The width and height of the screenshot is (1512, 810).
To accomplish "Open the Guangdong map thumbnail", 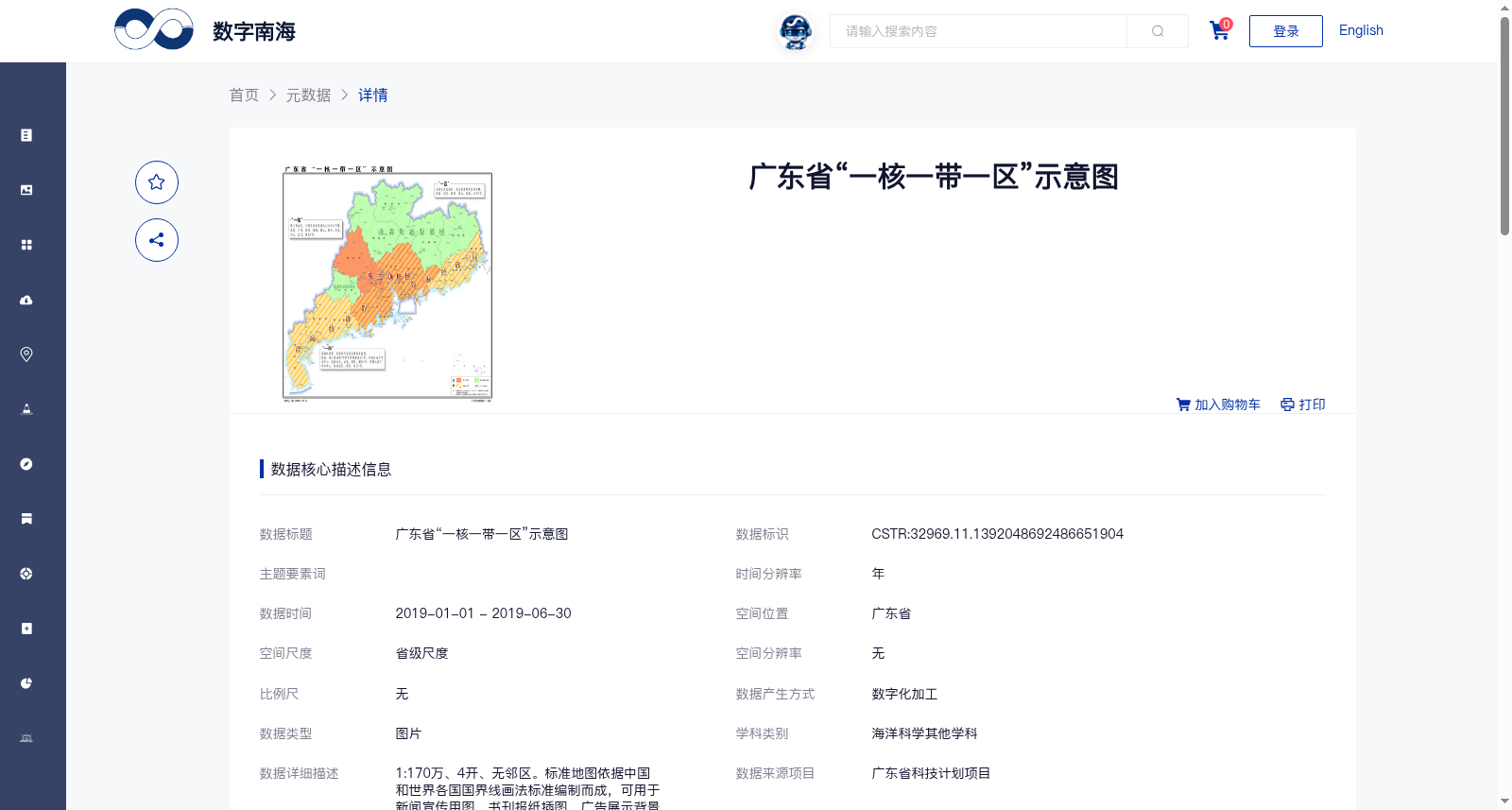I will pyautogui.click(x=387, y=284).
